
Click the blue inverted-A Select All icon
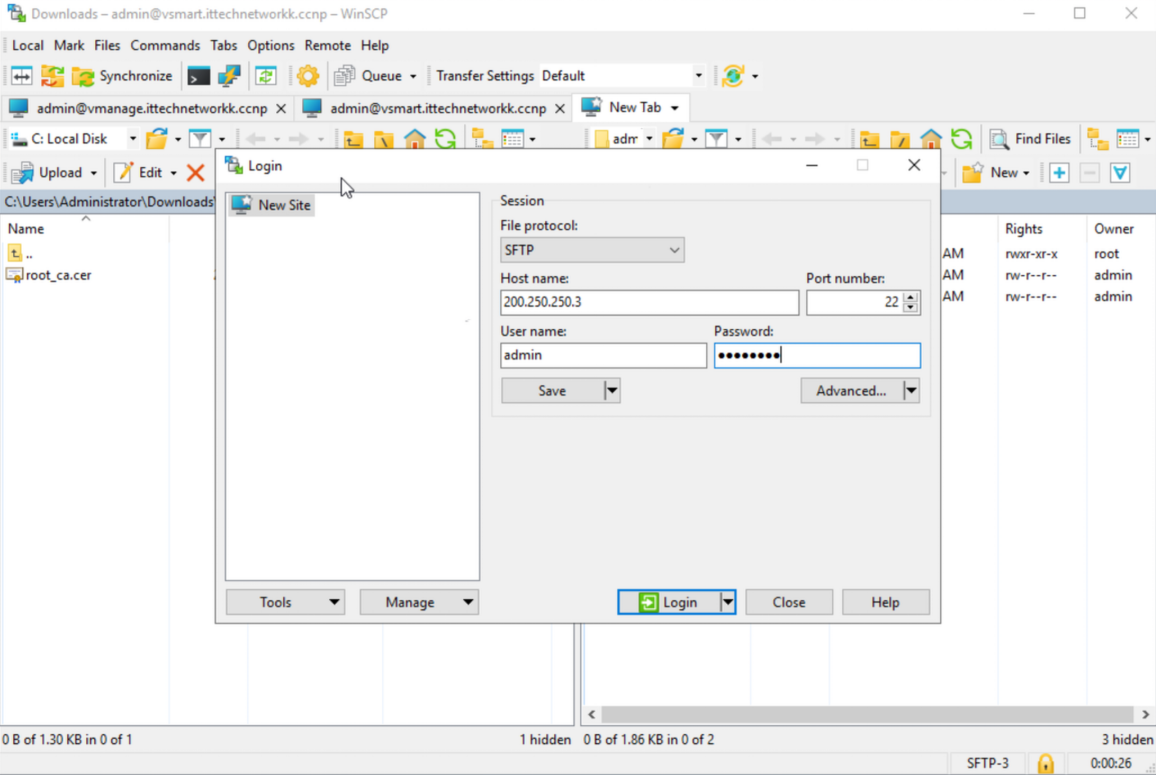(1120, 173)
